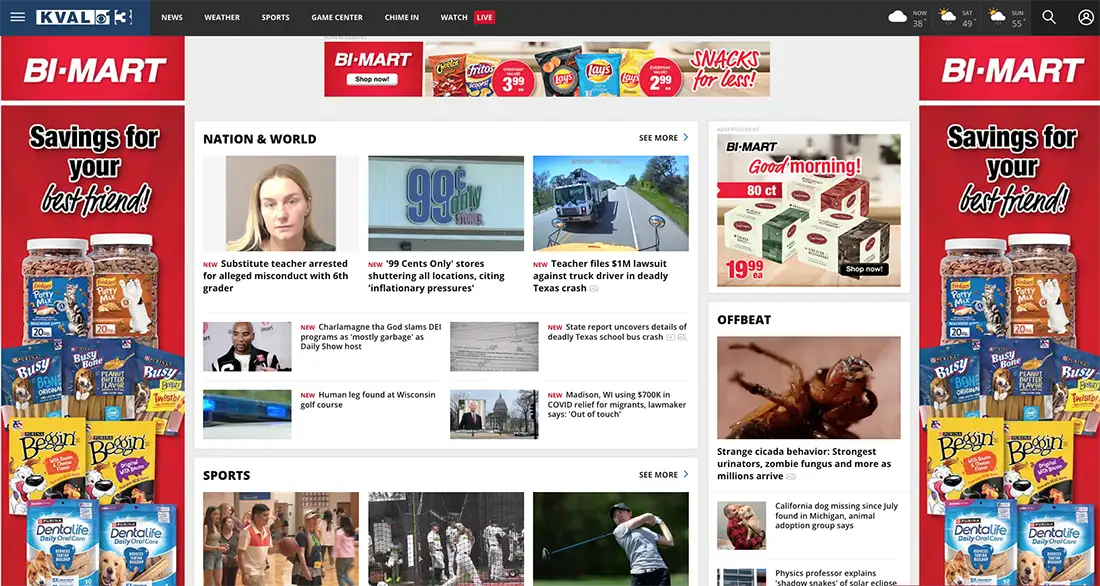This screenshot has height=586, width=1100.
Task: Open the Sports menu
Action: click(276, 18)
